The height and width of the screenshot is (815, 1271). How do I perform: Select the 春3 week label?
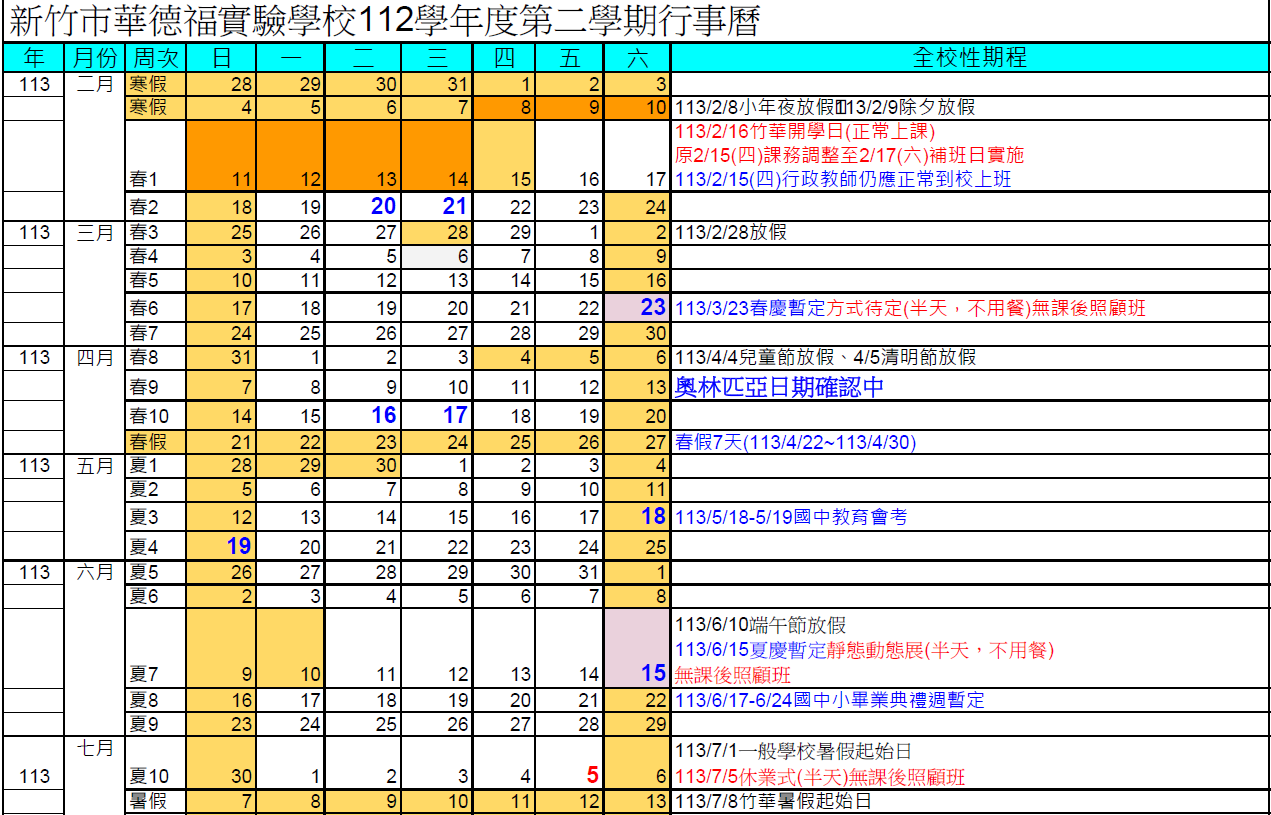(x=145, y=232)
